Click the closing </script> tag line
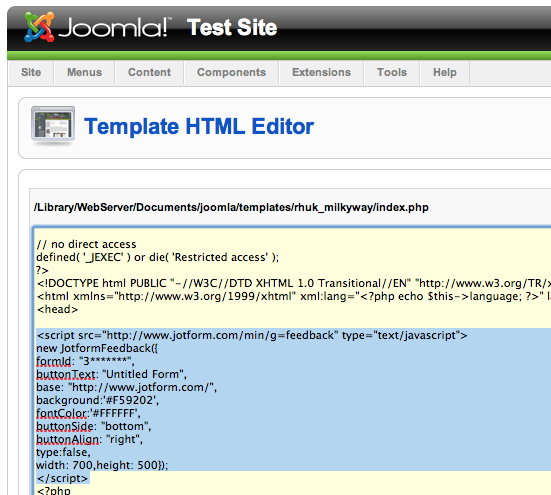 coord(63,478)
